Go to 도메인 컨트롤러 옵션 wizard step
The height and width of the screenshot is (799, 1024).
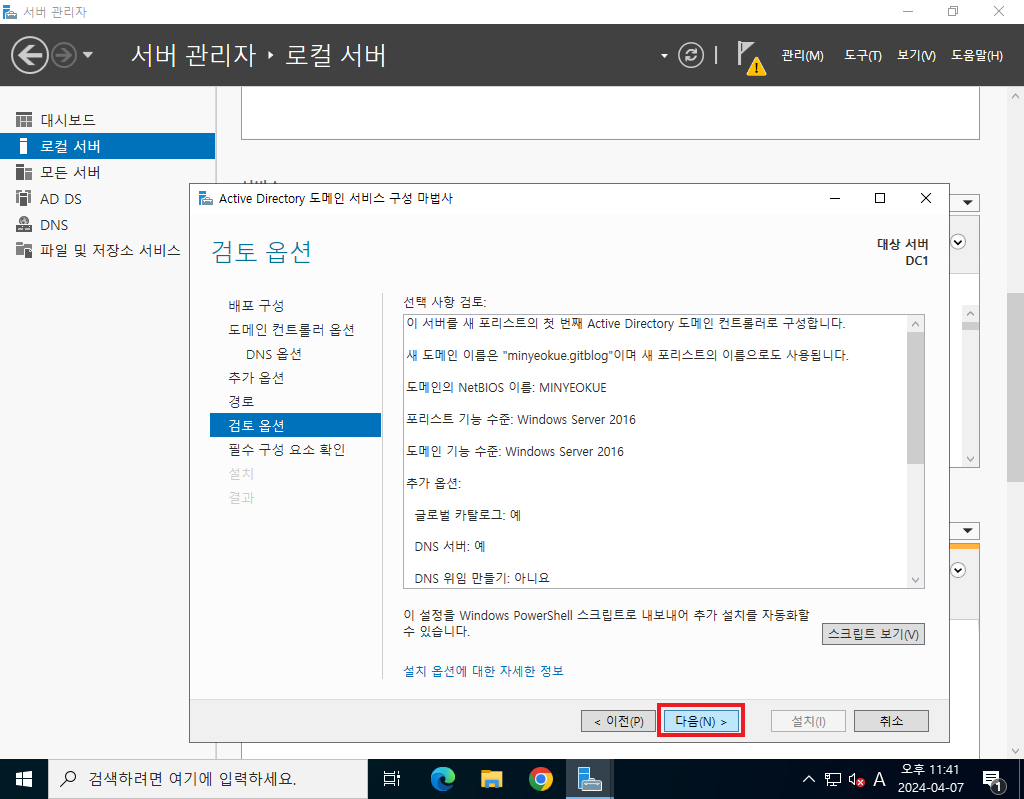[x=291, y=330]
